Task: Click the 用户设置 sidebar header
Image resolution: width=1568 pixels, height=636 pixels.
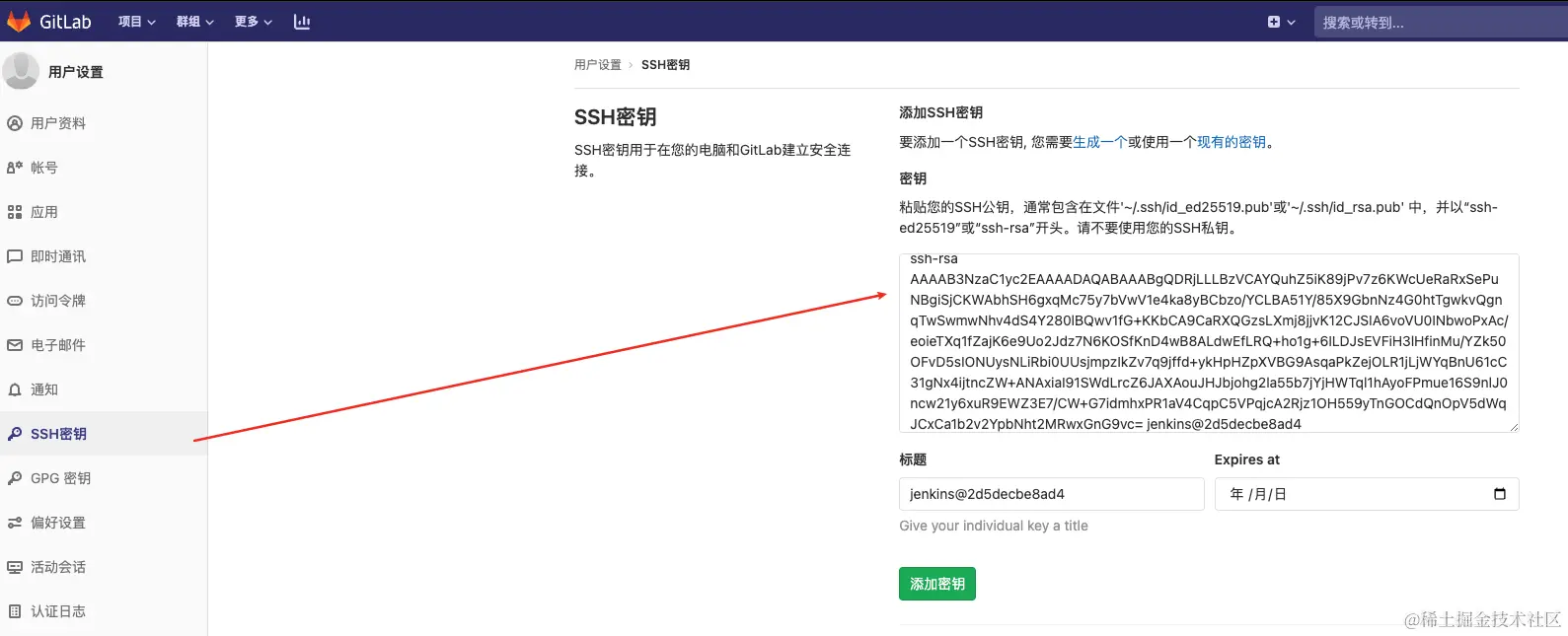Action: click(76, 72)
